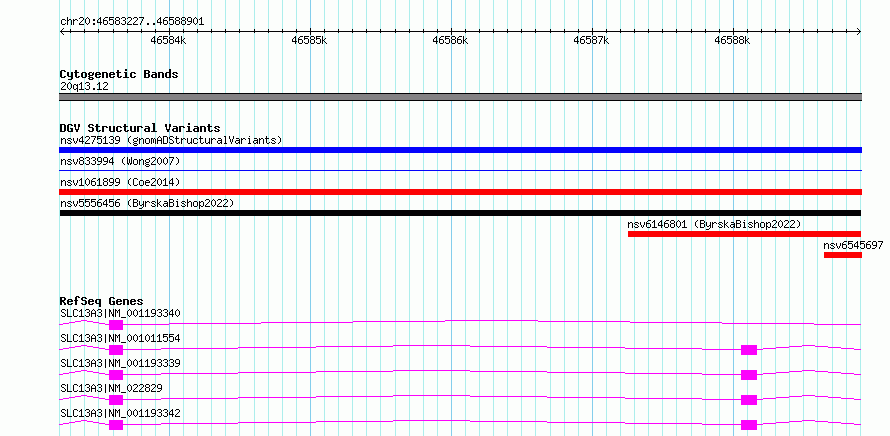Image resolution: width=890 pixels, height=436 pixels.
Task: Select the left exon of NM_001193340
Action: (x=116, y=325)
